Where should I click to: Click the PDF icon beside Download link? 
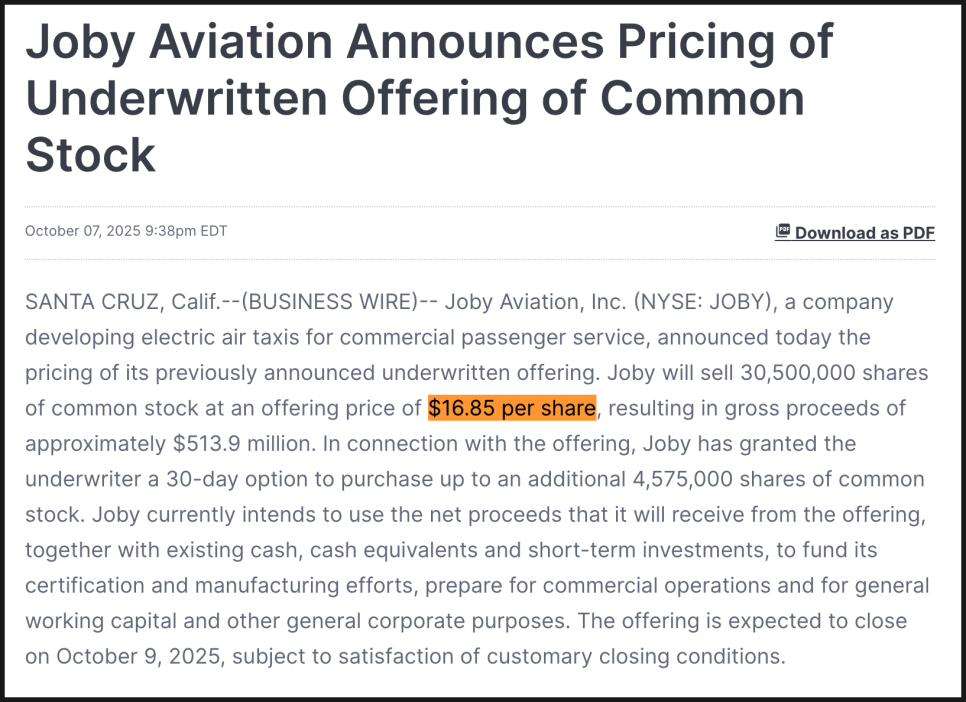tap(783, 232)
